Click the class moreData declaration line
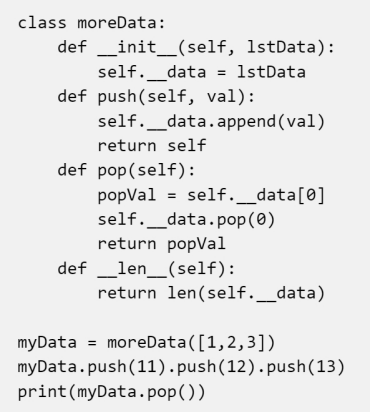This screenshot has width=370, height=412. (91, 23)
